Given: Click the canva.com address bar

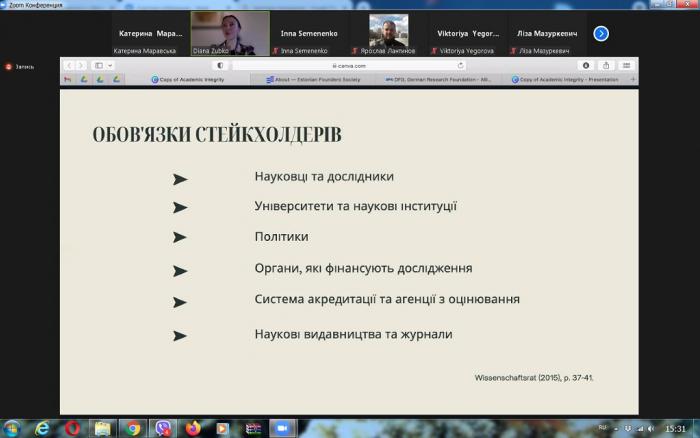Looking at the screenshot, I should [x=340, y=65].
